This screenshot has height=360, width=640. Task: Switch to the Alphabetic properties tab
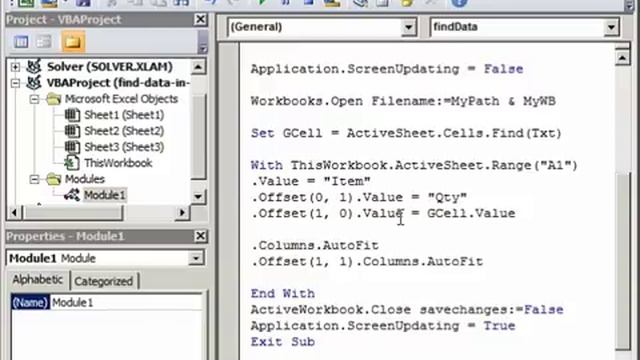click(38, 280)
